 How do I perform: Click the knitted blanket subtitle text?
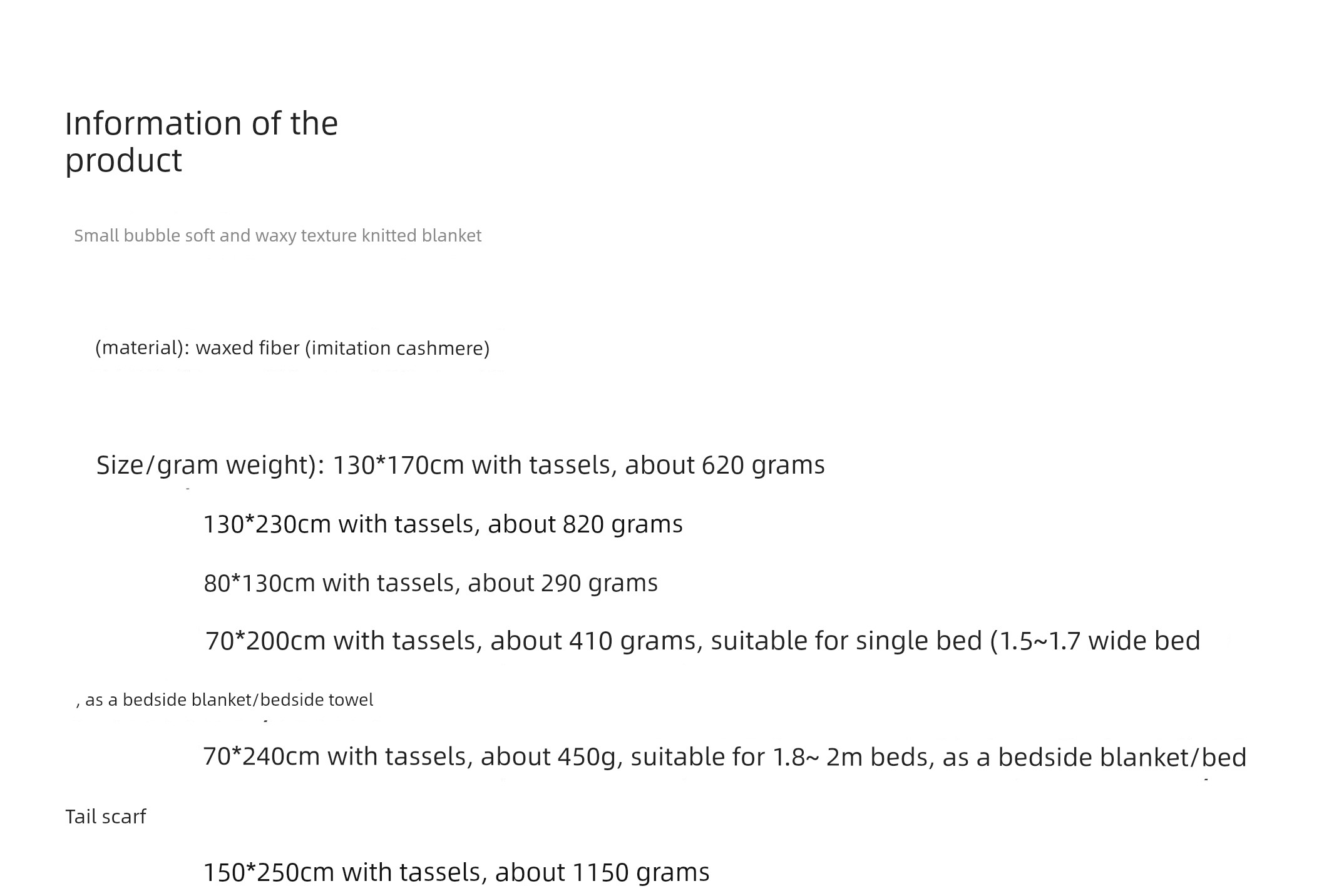click(x=277, y=236)
